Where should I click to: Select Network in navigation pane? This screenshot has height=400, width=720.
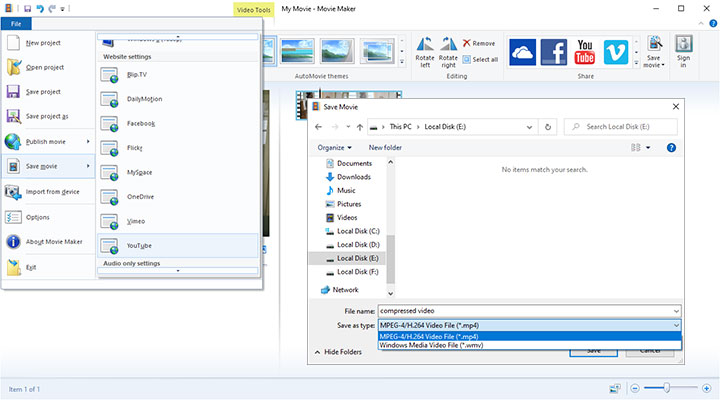pos(340,290)
